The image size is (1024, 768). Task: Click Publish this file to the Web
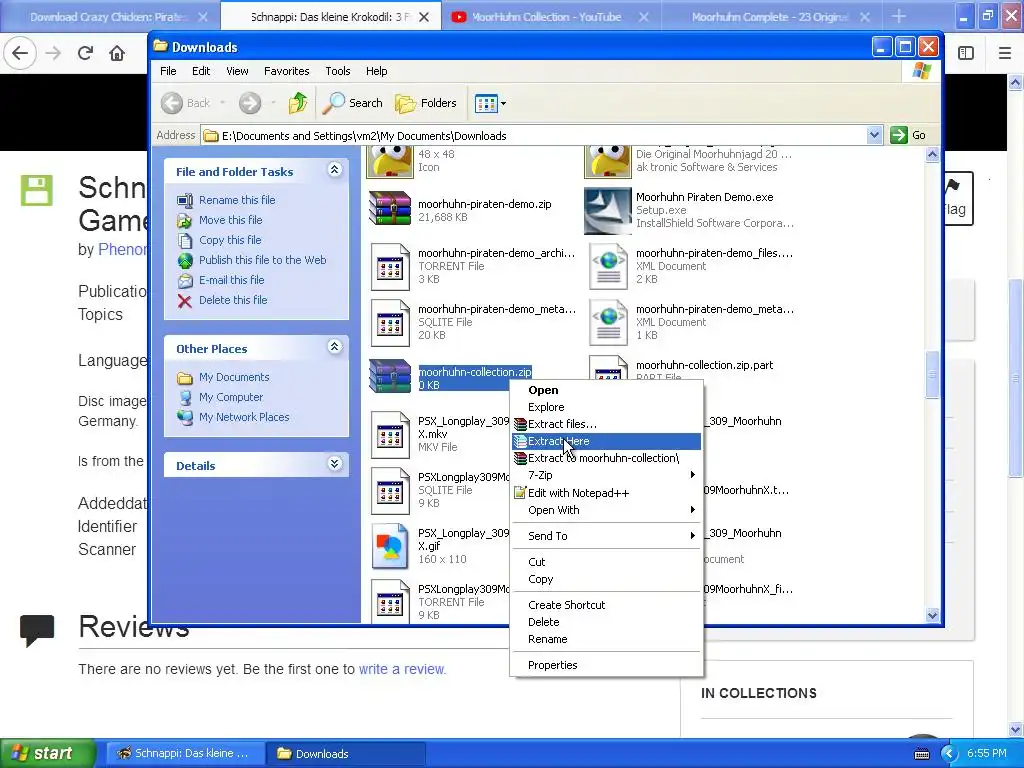[263, 260]
